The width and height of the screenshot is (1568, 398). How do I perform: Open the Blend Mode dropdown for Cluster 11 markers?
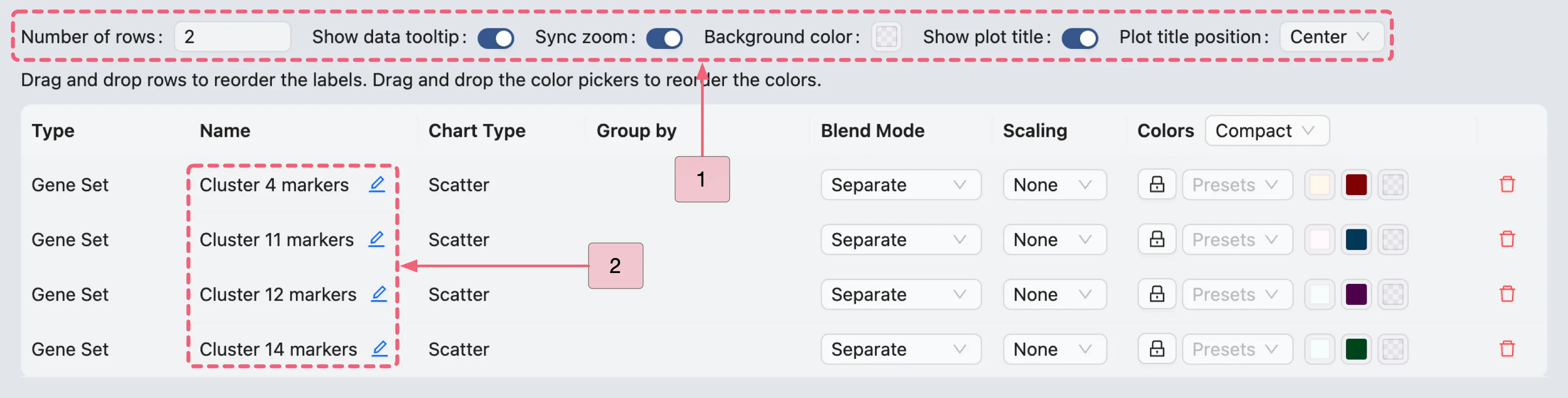900,239
